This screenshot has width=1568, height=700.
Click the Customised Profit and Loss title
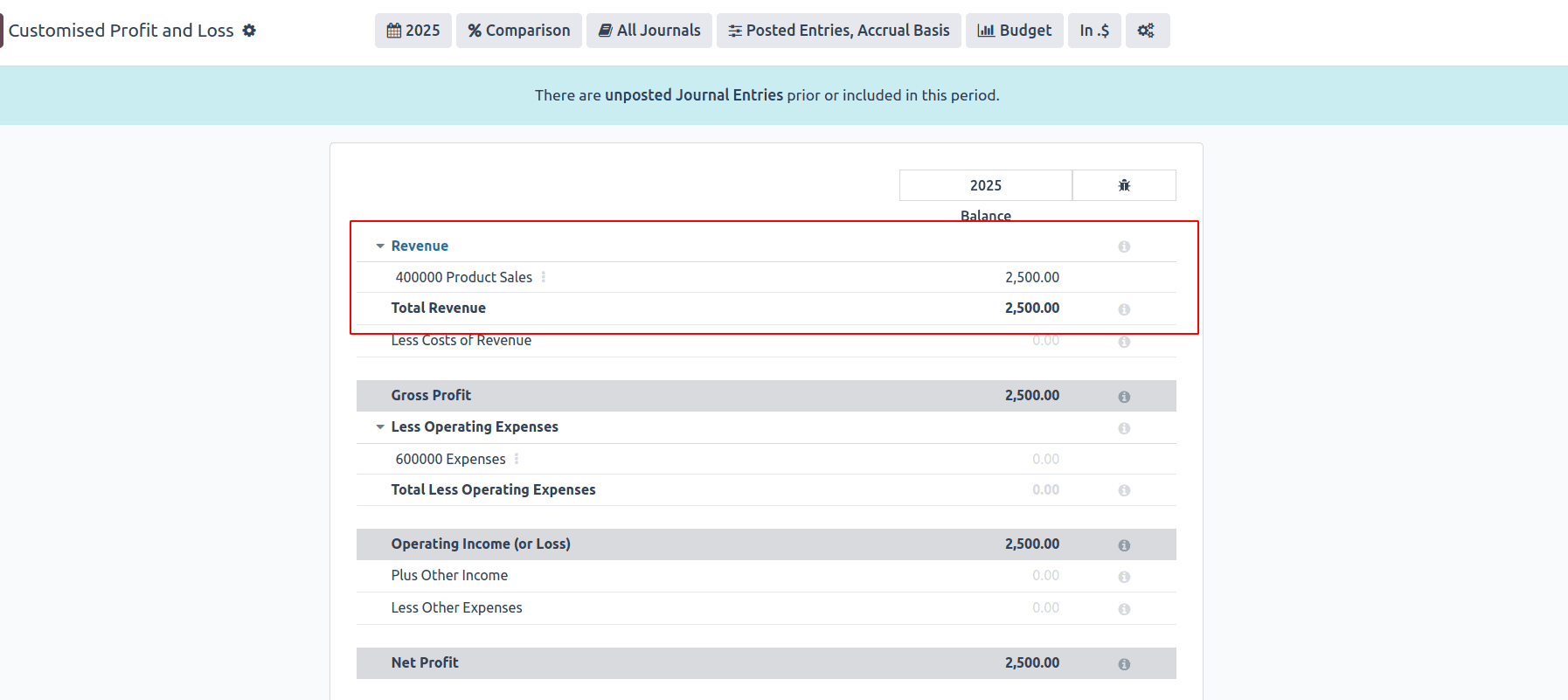pyautogui.click(x=121, y=31)
